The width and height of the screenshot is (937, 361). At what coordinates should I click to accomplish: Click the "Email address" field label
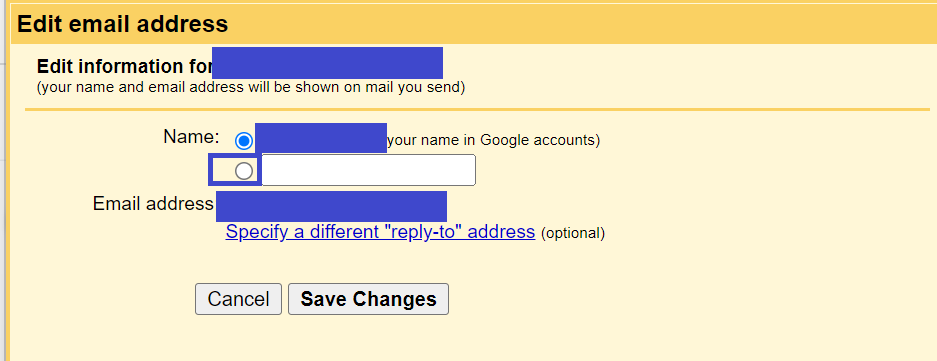[x=153, y=204]
